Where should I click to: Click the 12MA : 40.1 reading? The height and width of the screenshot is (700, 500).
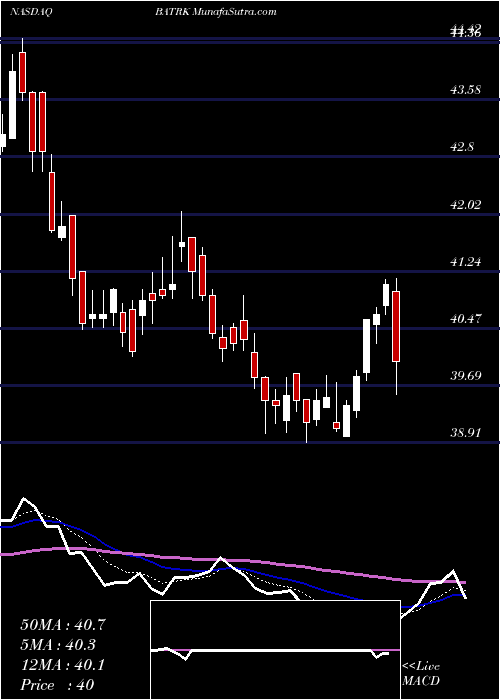(62, 665)
